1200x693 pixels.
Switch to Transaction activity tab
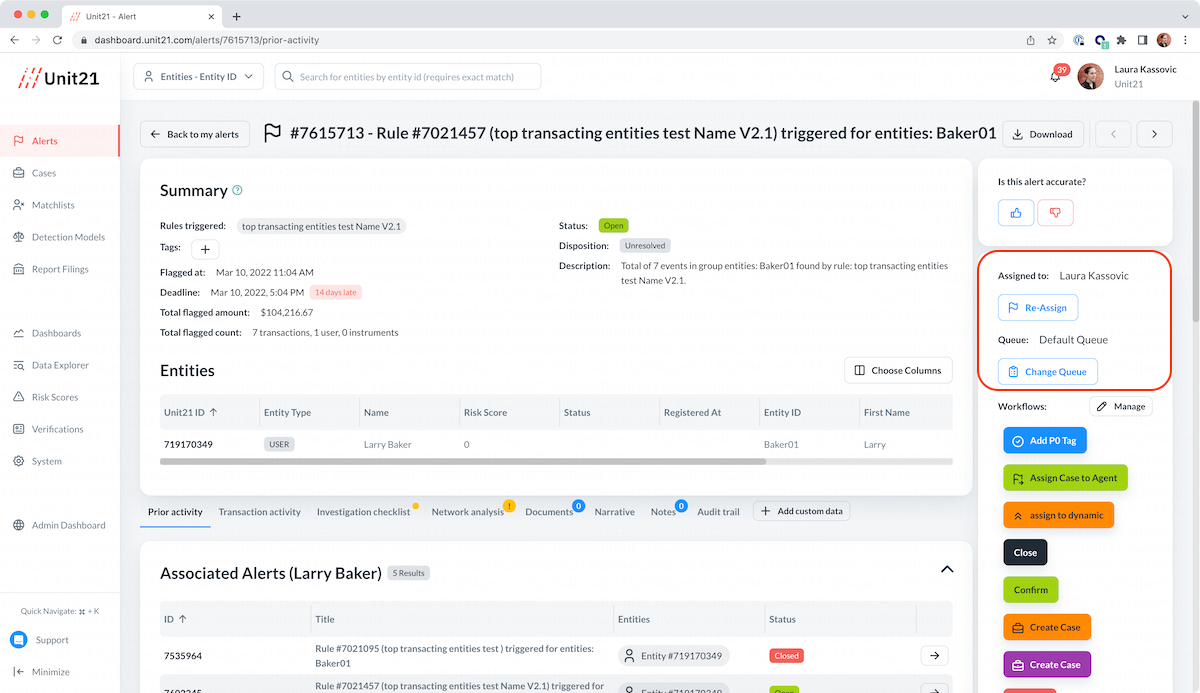260,511
